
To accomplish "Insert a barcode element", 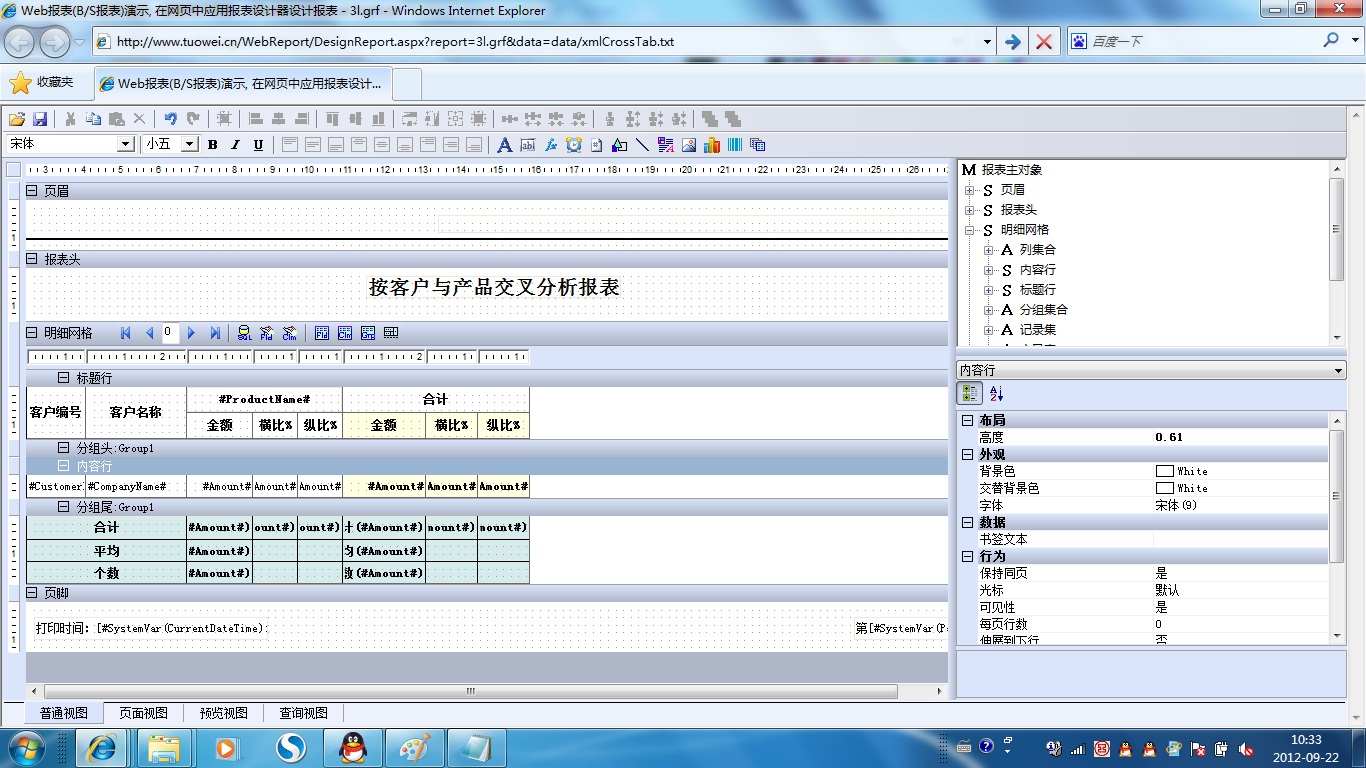I will click(x=735, y=145).
